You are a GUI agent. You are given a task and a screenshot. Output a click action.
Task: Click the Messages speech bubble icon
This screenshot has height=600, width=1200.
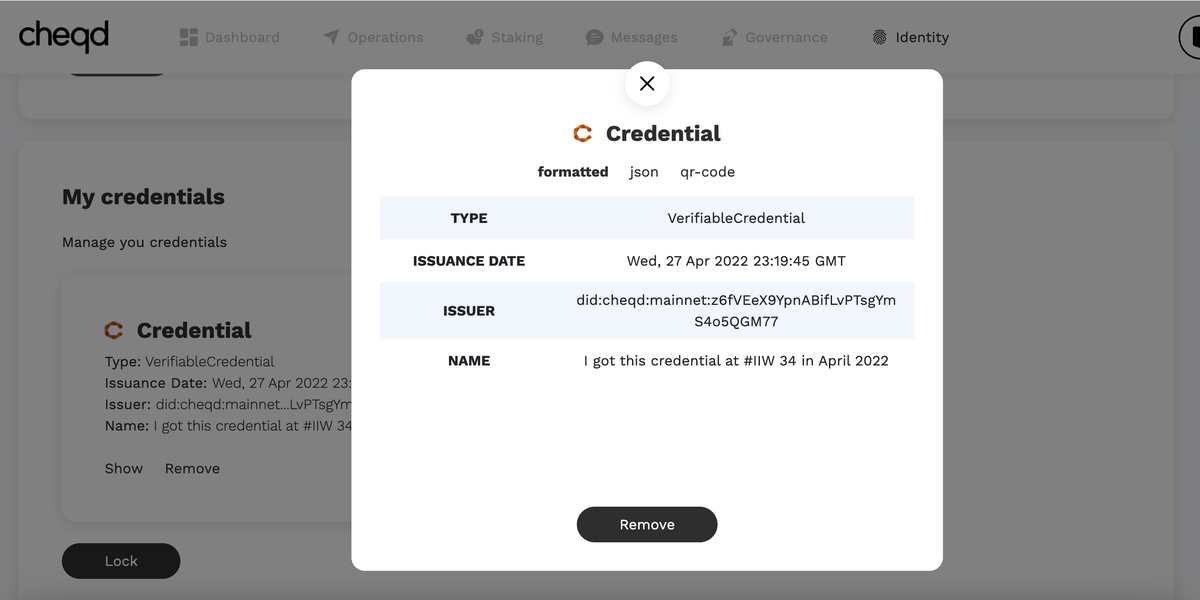(594, 37)
